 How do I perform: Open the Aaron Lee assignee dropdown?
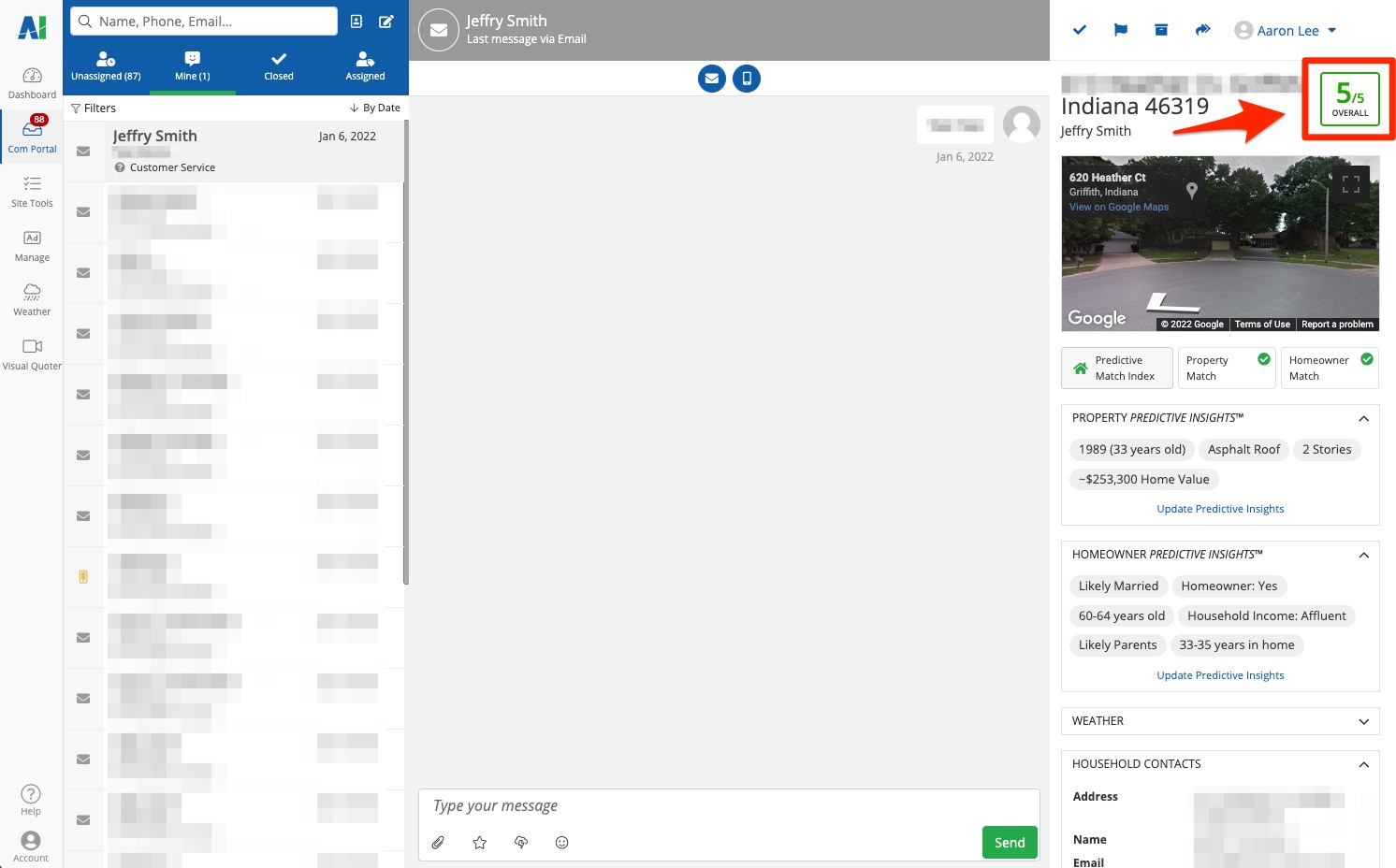tap(1287, 31)
